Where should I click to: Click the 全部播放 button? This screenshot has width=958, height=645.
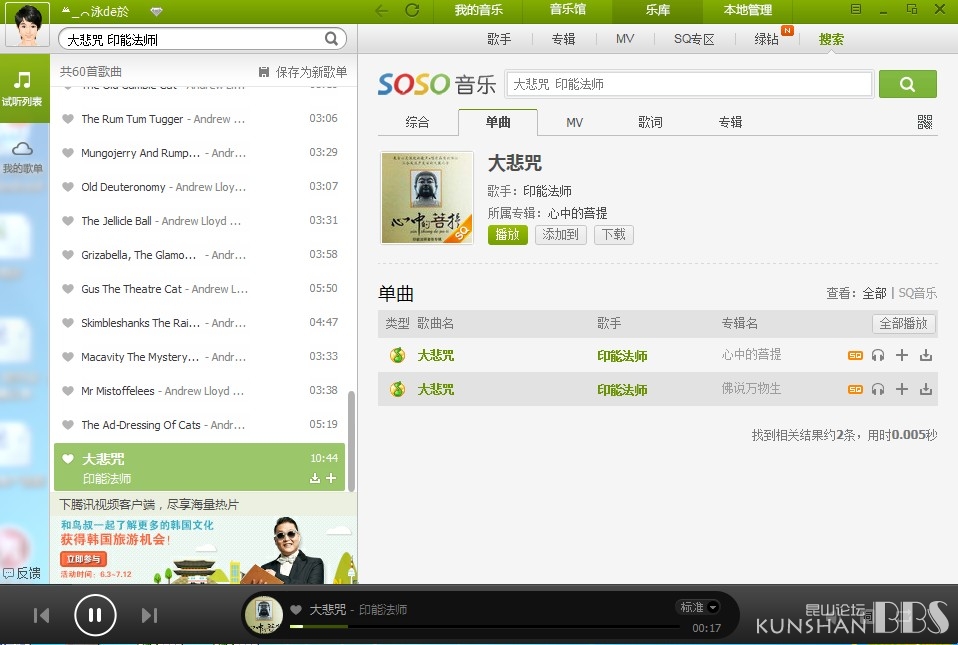point(904,324)
